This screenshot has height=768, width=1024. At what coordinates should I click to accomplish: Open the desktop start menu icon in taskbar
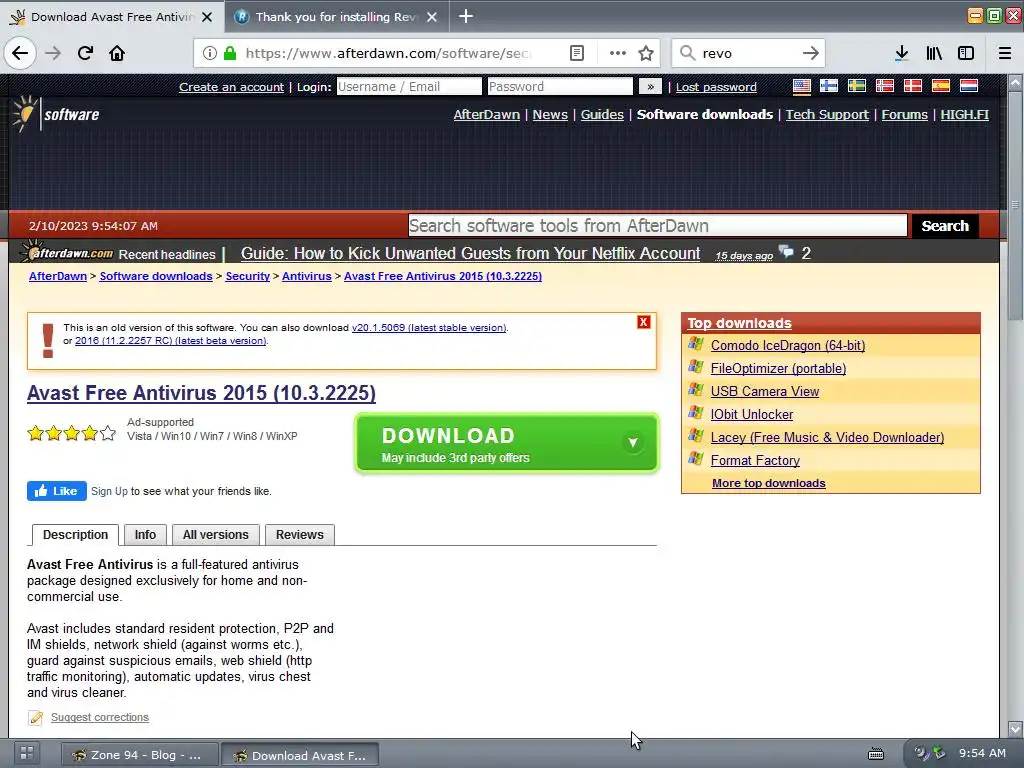[x=27, y=753]
